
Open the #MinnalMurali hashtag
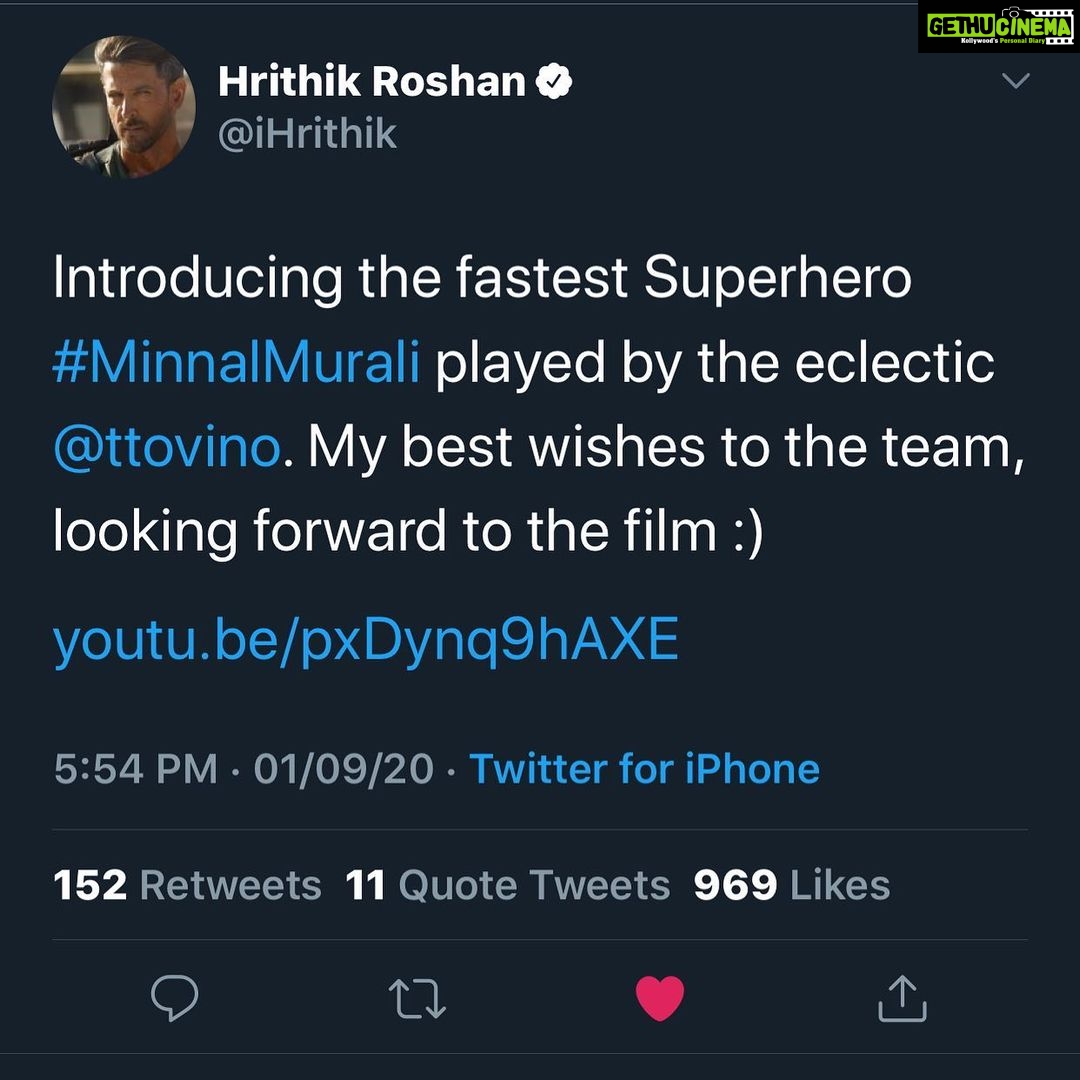click(x=236, y=363)
